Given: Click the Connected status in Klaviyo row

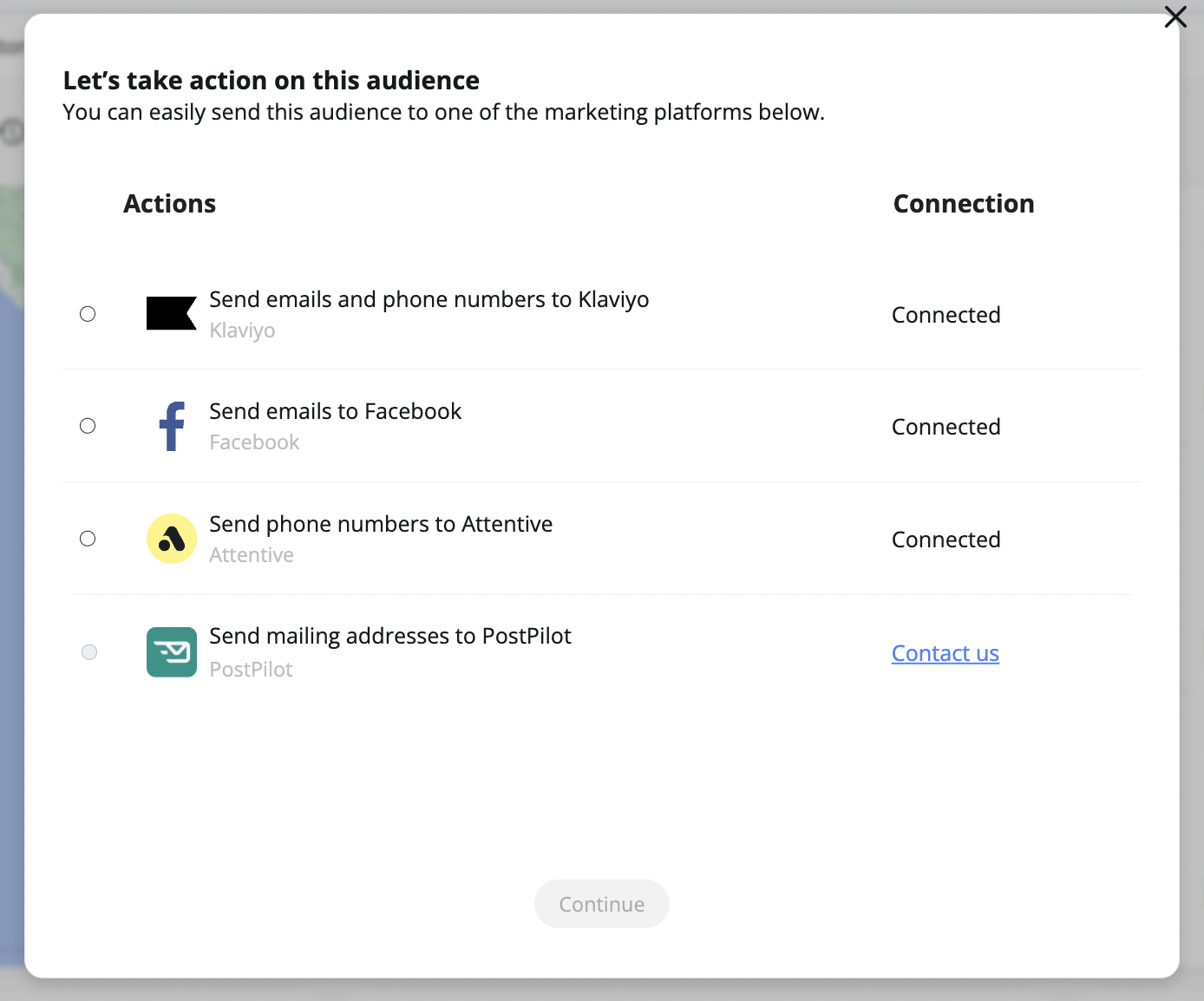Looking at the screenshot, I should (x=946, y=315).
